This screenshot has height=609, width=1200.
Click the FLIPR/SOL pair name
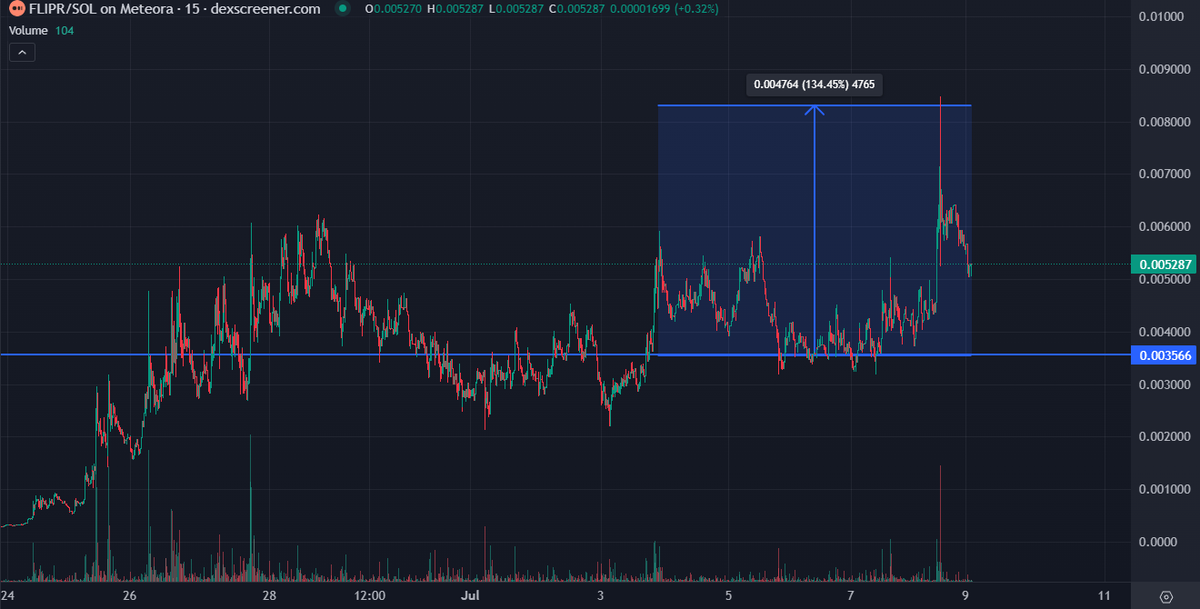[65, 9]
